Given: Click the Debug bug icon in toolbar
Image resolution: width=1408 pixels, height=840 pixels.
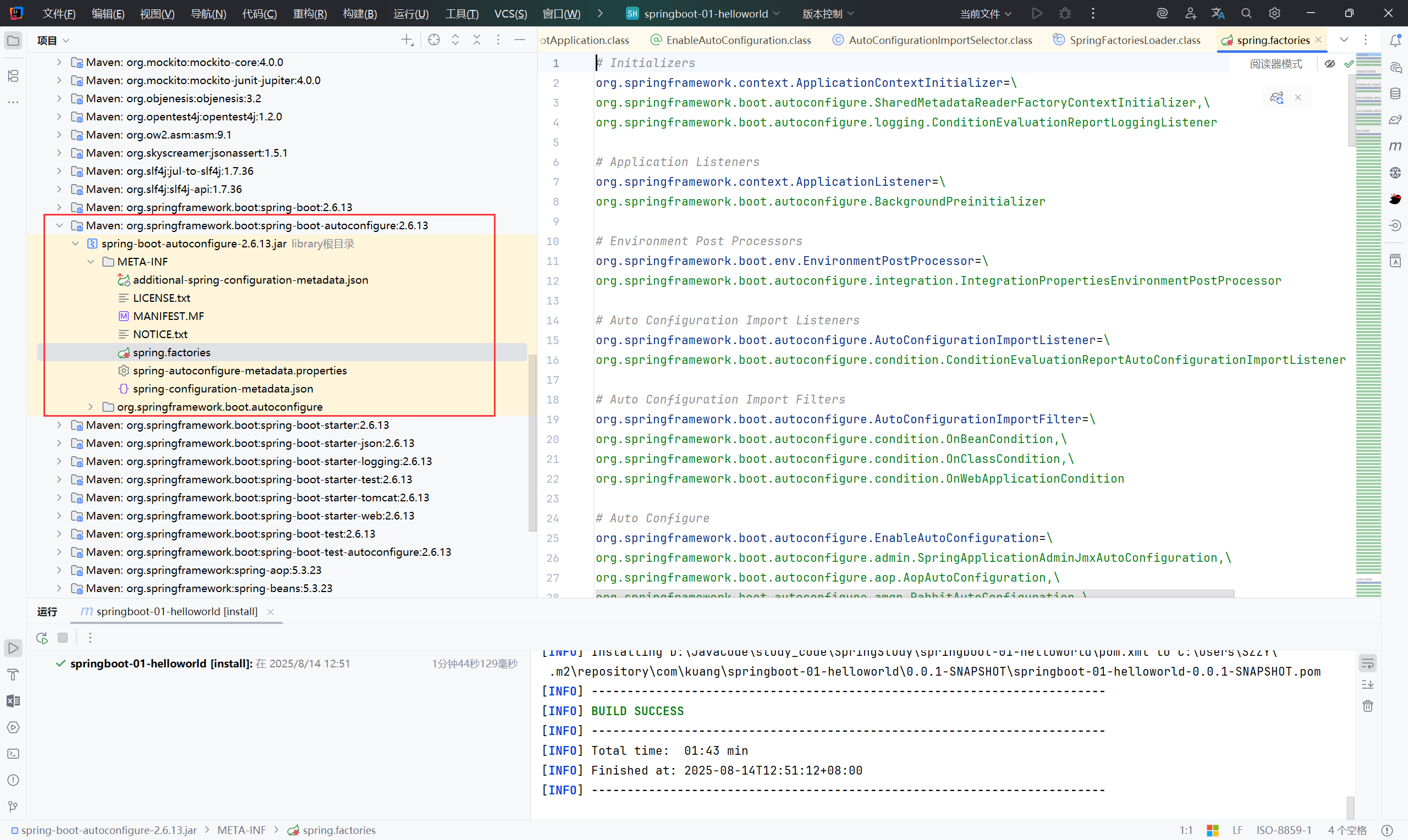Looking at the screenshot, I should (1064, 13).
